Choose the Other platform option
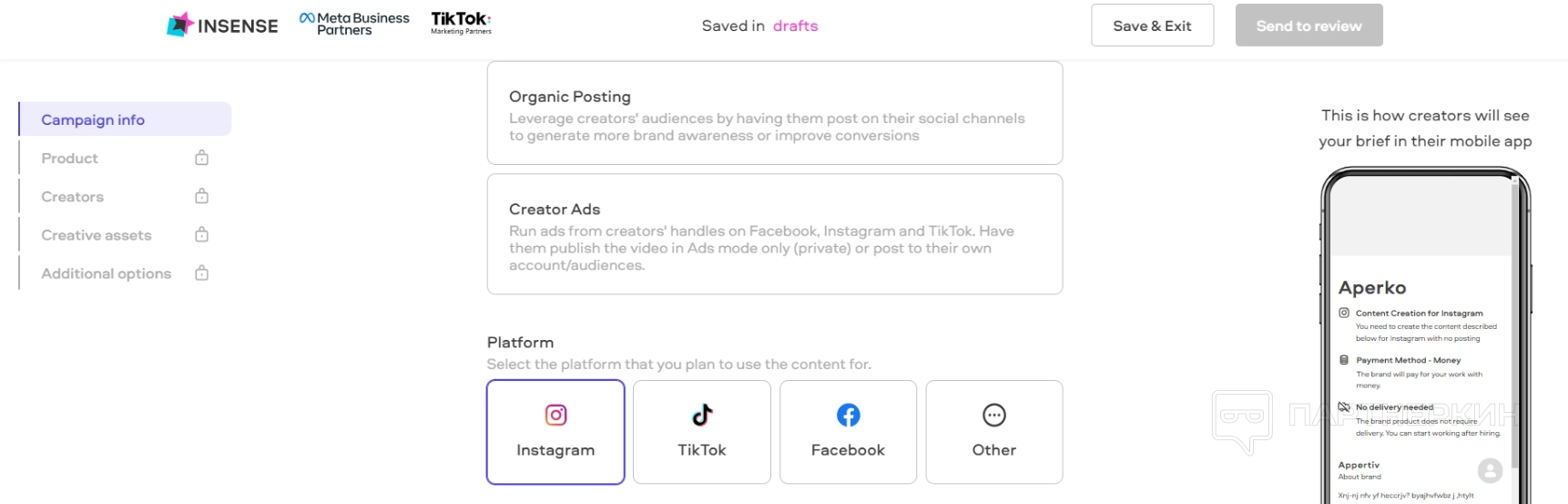 [993, 432]
